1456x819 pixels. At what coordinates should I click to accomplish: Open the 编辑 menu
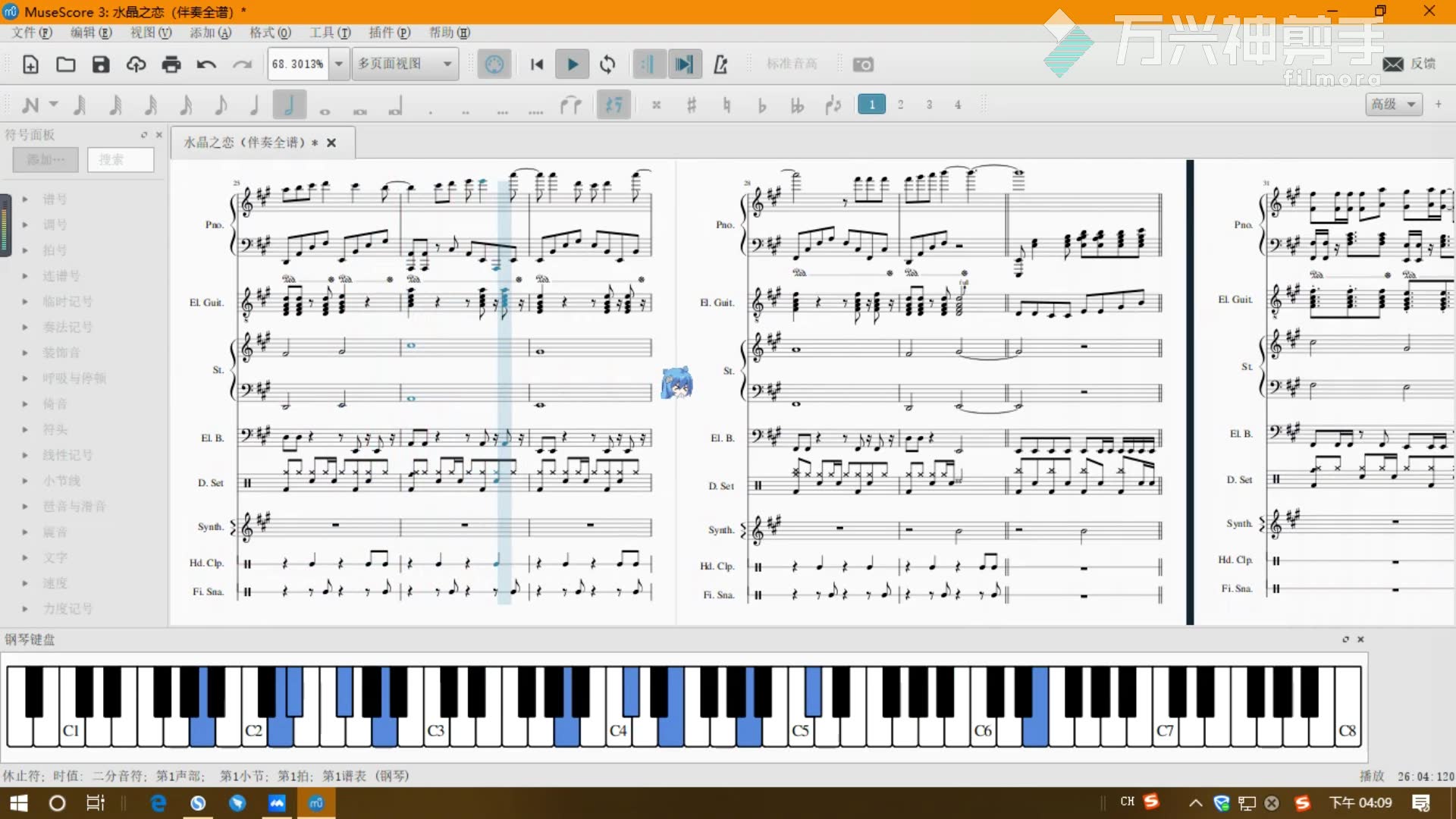click(x=91, y=33)
